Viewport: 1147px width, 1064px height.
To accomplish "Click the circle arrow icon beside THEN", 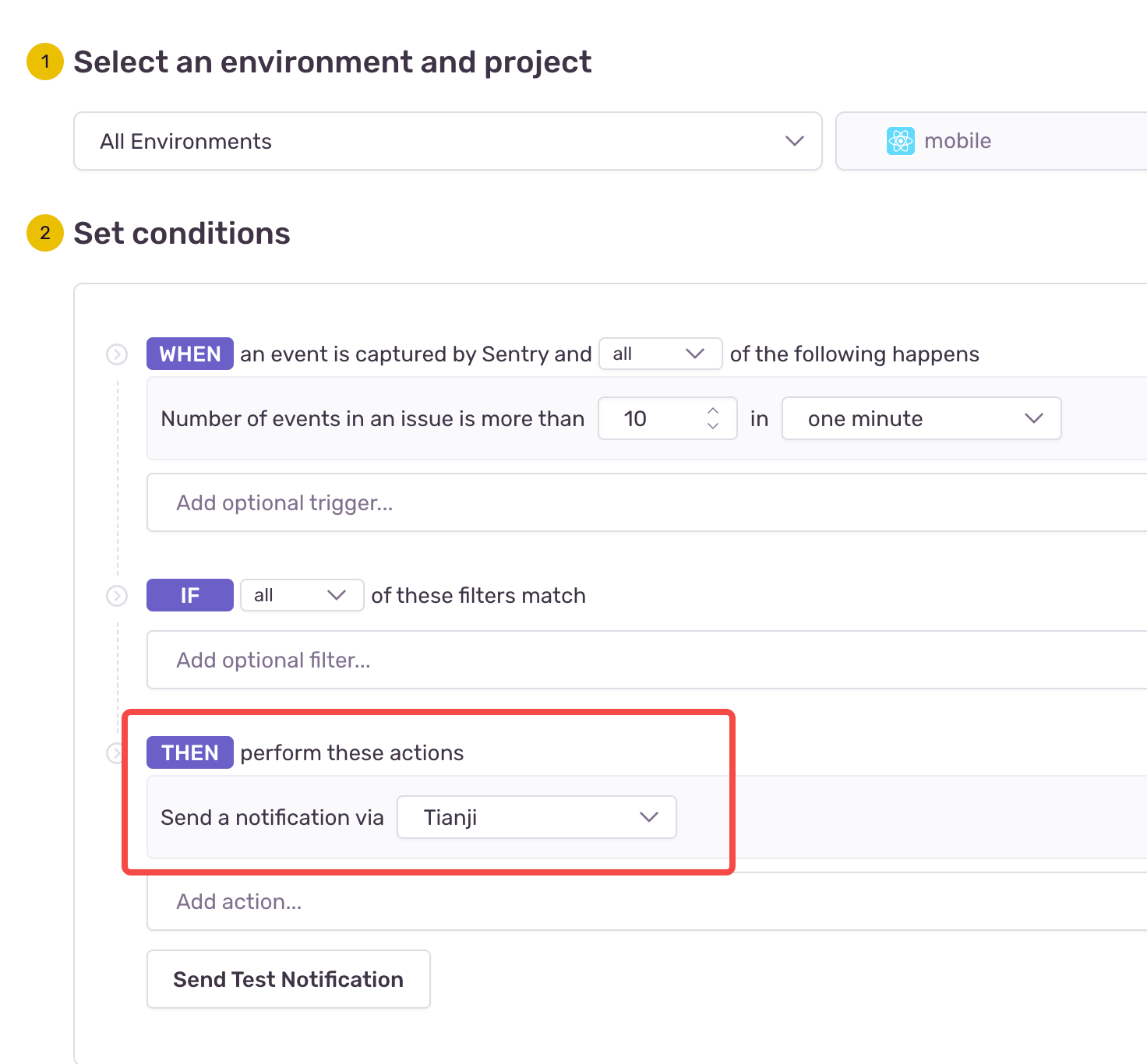I will click(x=115, y=753).
